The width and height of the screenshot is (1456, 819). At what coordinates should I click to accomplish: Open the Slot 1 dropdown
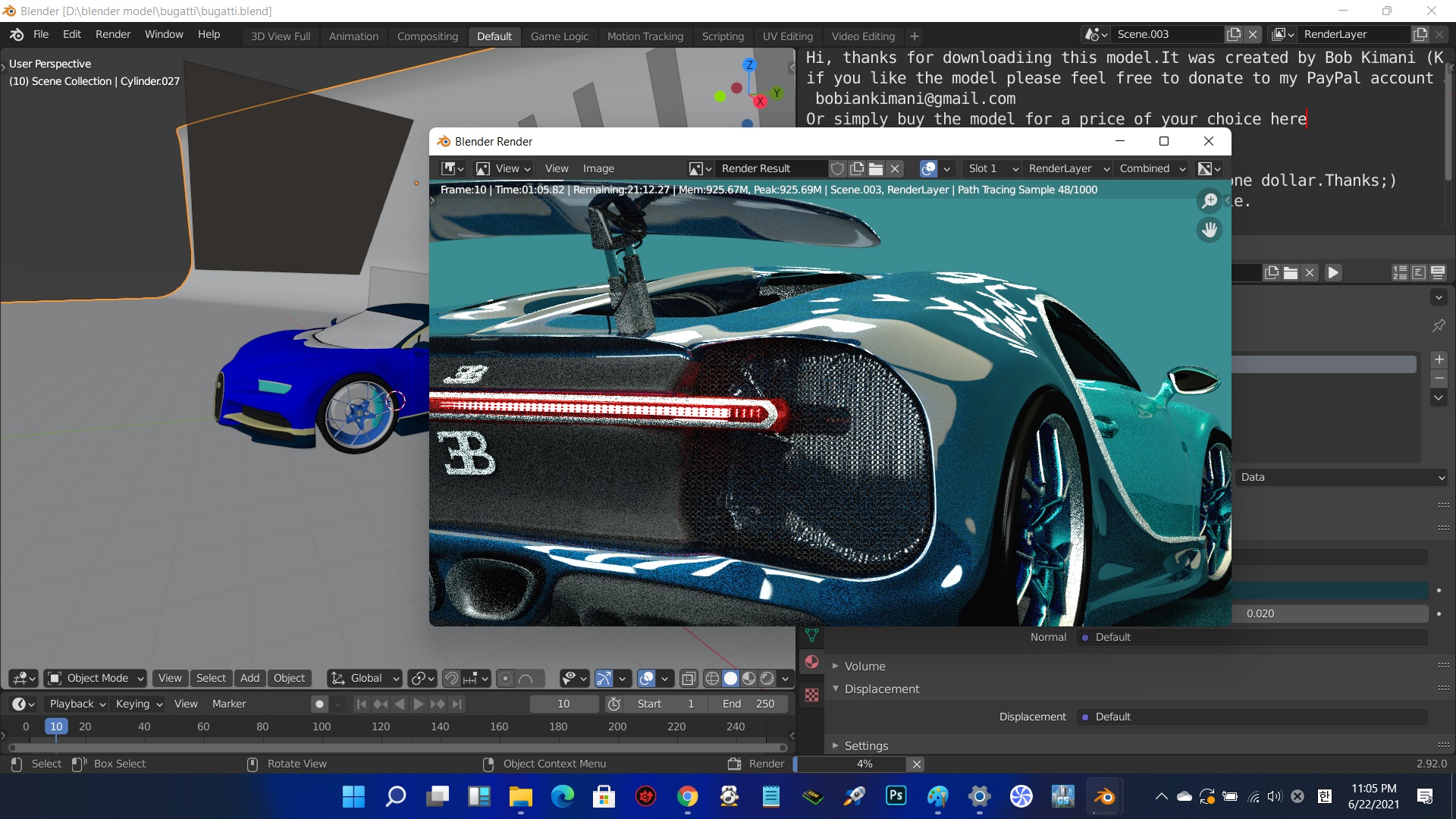point(991,168)
